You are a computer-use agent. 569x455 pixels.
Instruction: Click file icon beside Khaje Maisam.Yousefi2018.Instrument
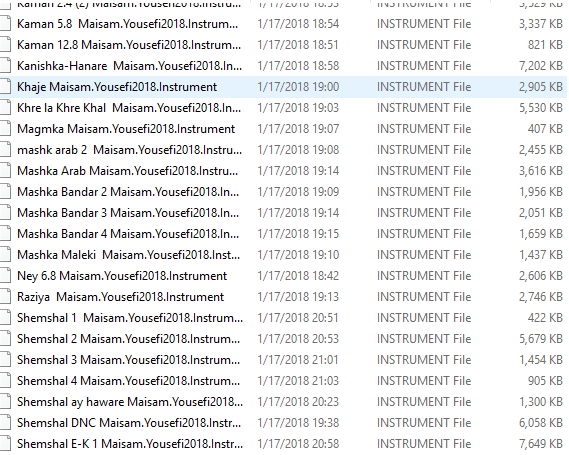click(x=5, y=87)
